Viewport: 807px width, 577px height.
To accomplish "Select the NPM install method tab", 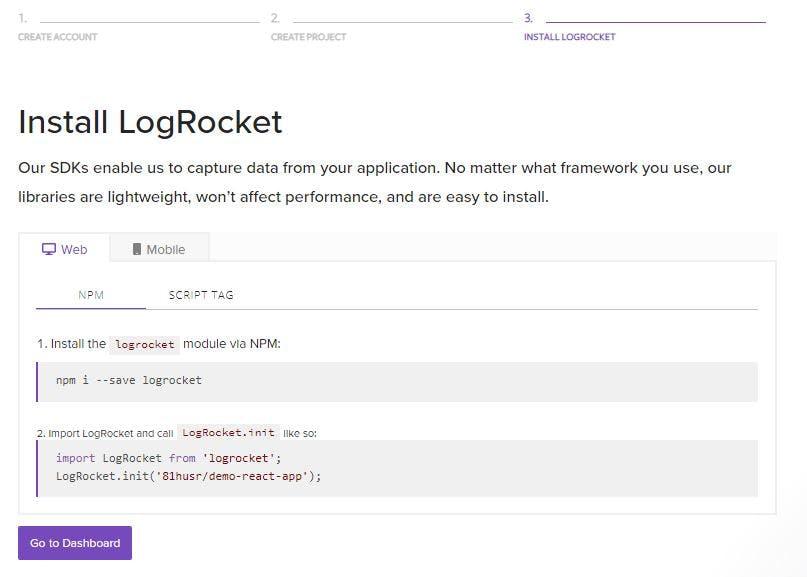I will (91, 295).
